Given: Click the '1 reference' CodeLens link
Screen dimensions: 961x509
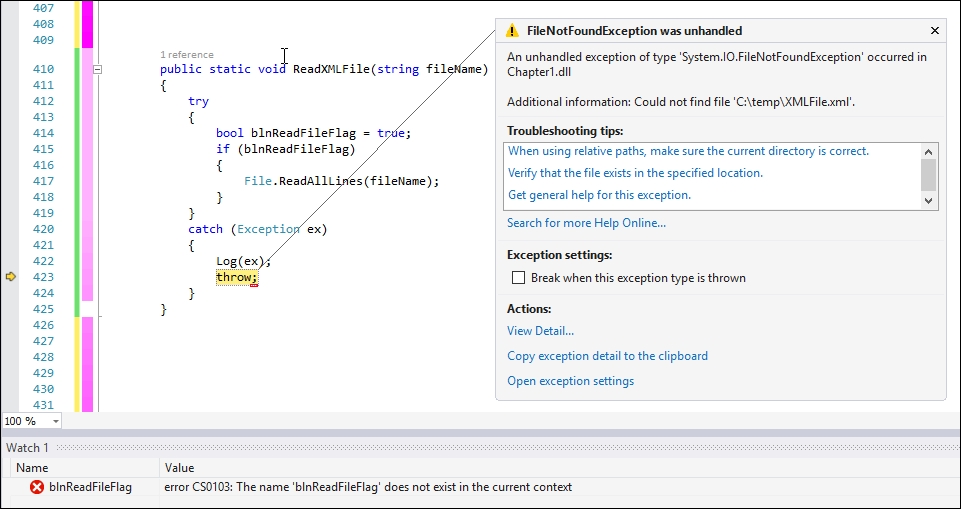Looking at the screenshot, I should point(187,55).
